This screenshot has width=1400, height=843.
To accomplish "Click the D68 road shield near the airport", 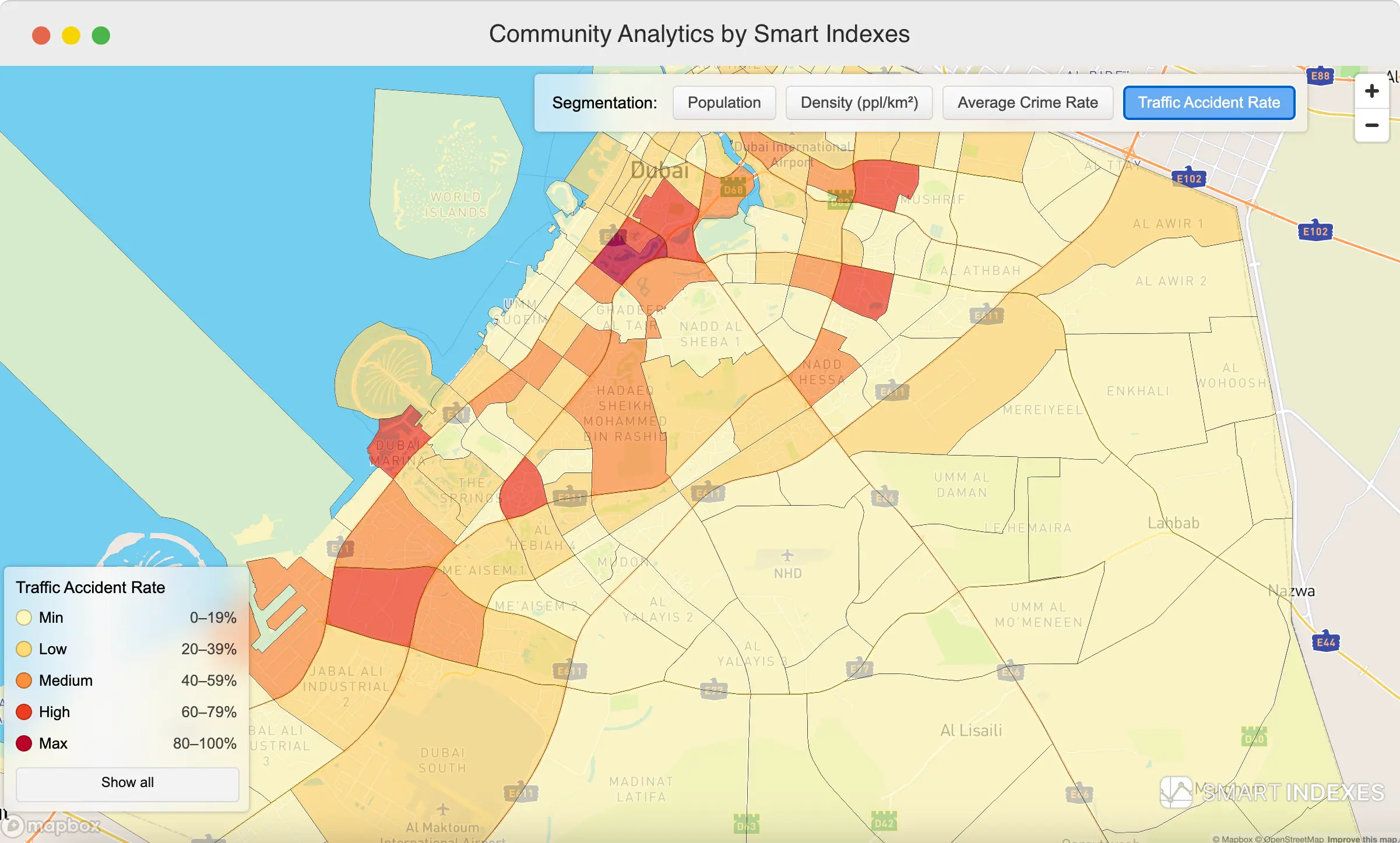I will (733, 188).
